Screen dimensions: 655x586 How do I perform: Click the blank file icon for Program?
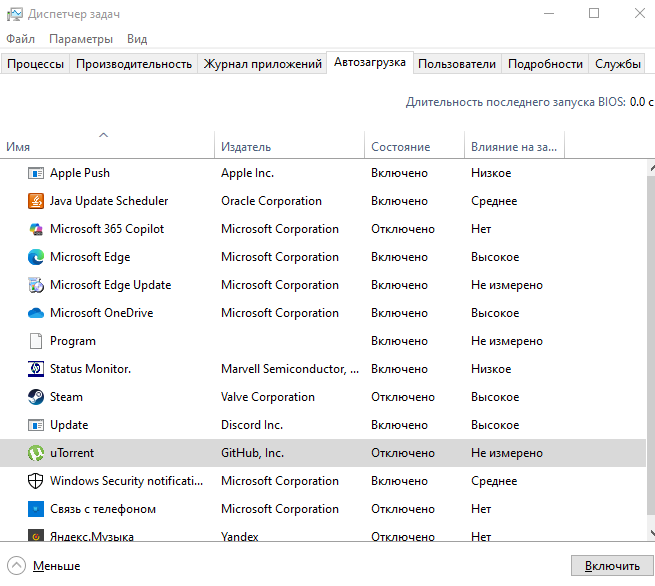click(x=36, y=341)
